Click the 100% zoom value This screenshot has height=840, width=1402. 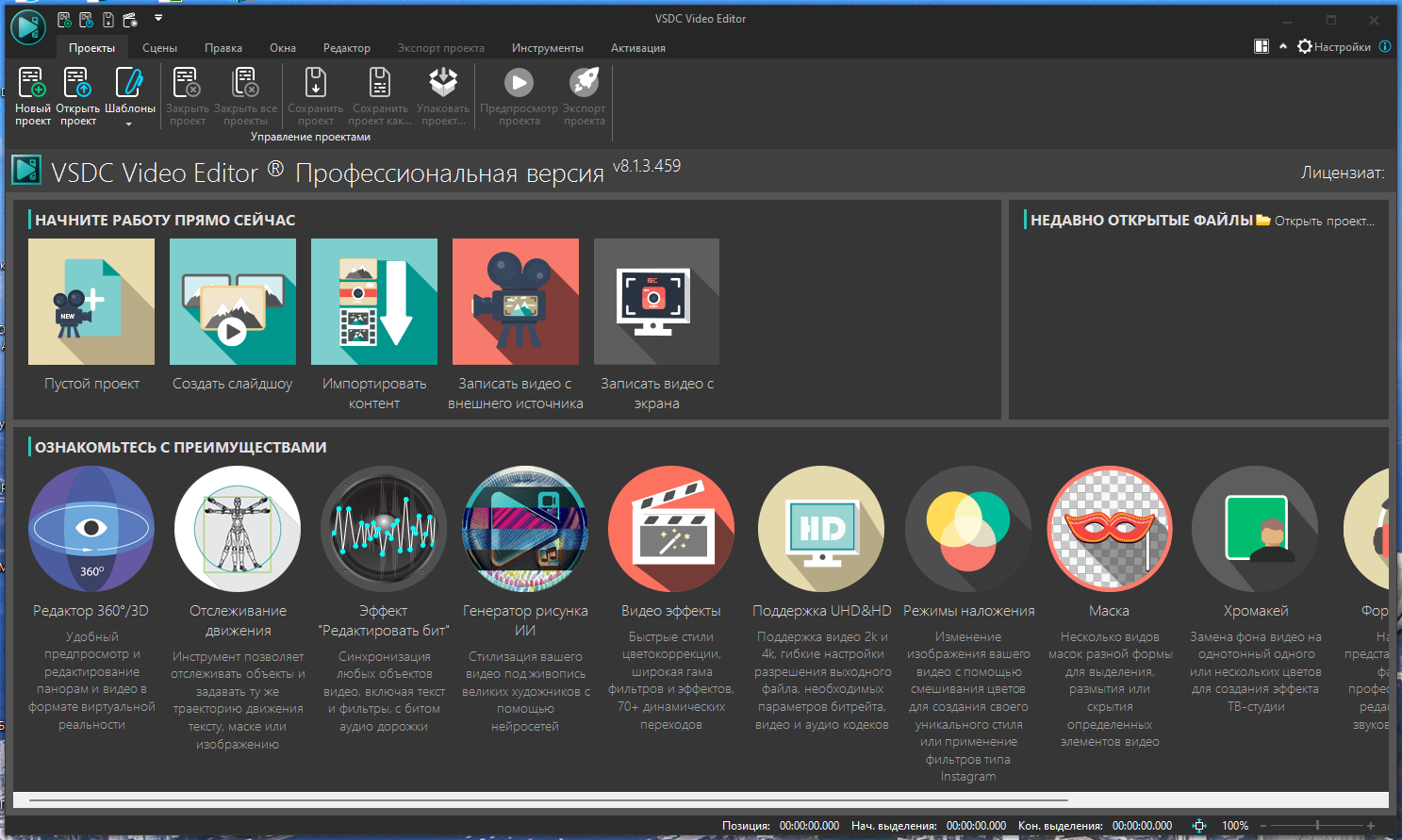point(1235,826)
